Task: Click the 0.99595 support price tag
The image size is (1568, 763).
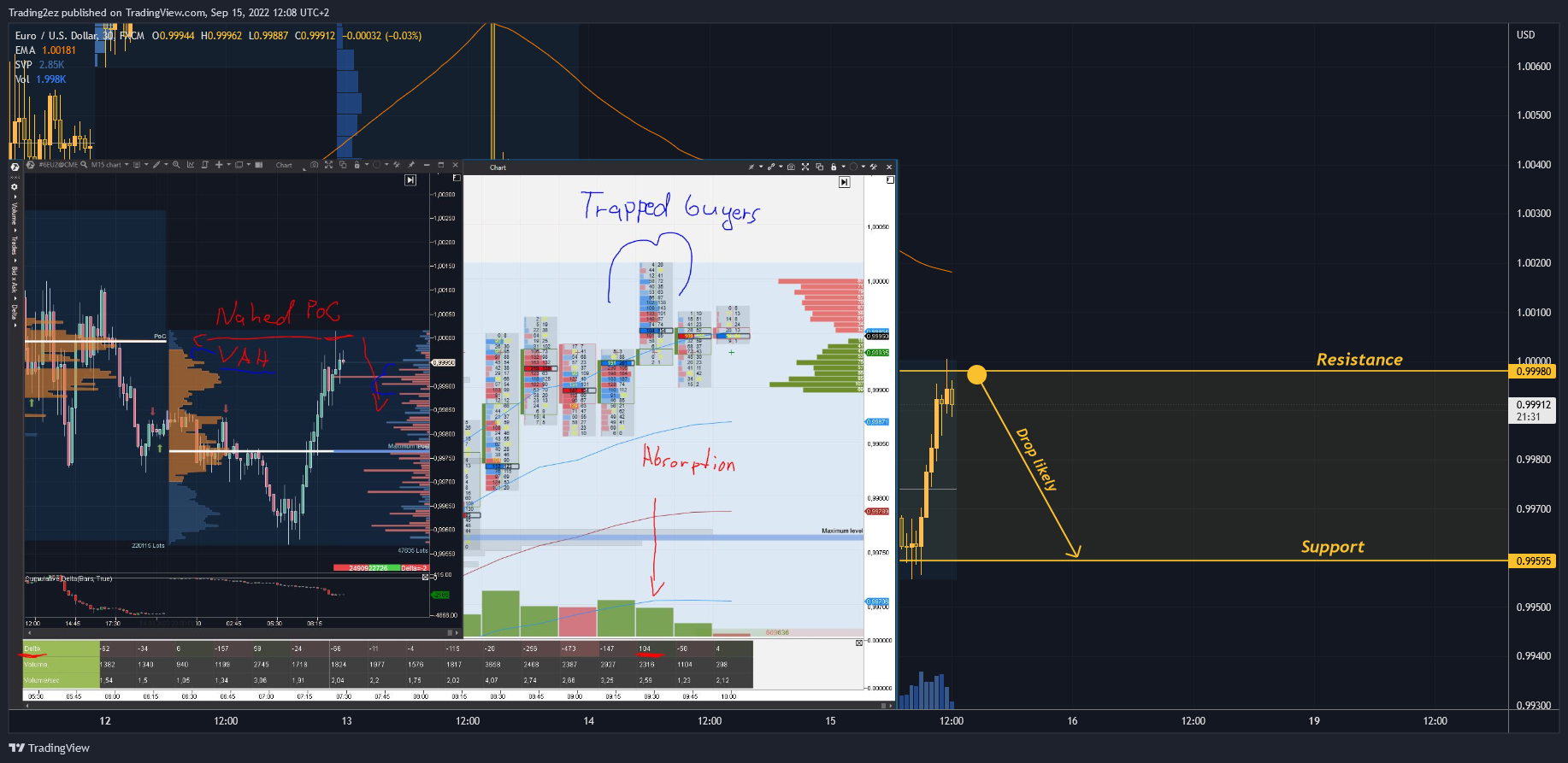Action: click(1534, 561)
